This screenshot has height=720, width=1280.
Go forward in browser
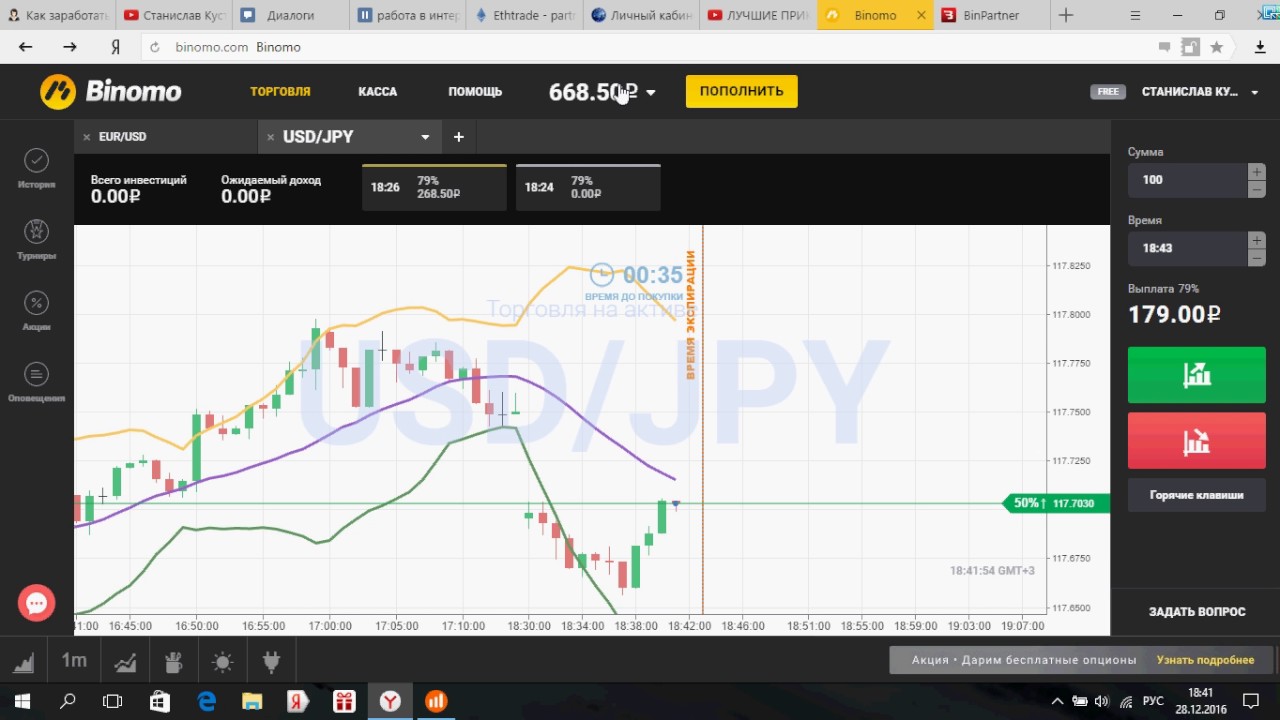tap(69, 47)
